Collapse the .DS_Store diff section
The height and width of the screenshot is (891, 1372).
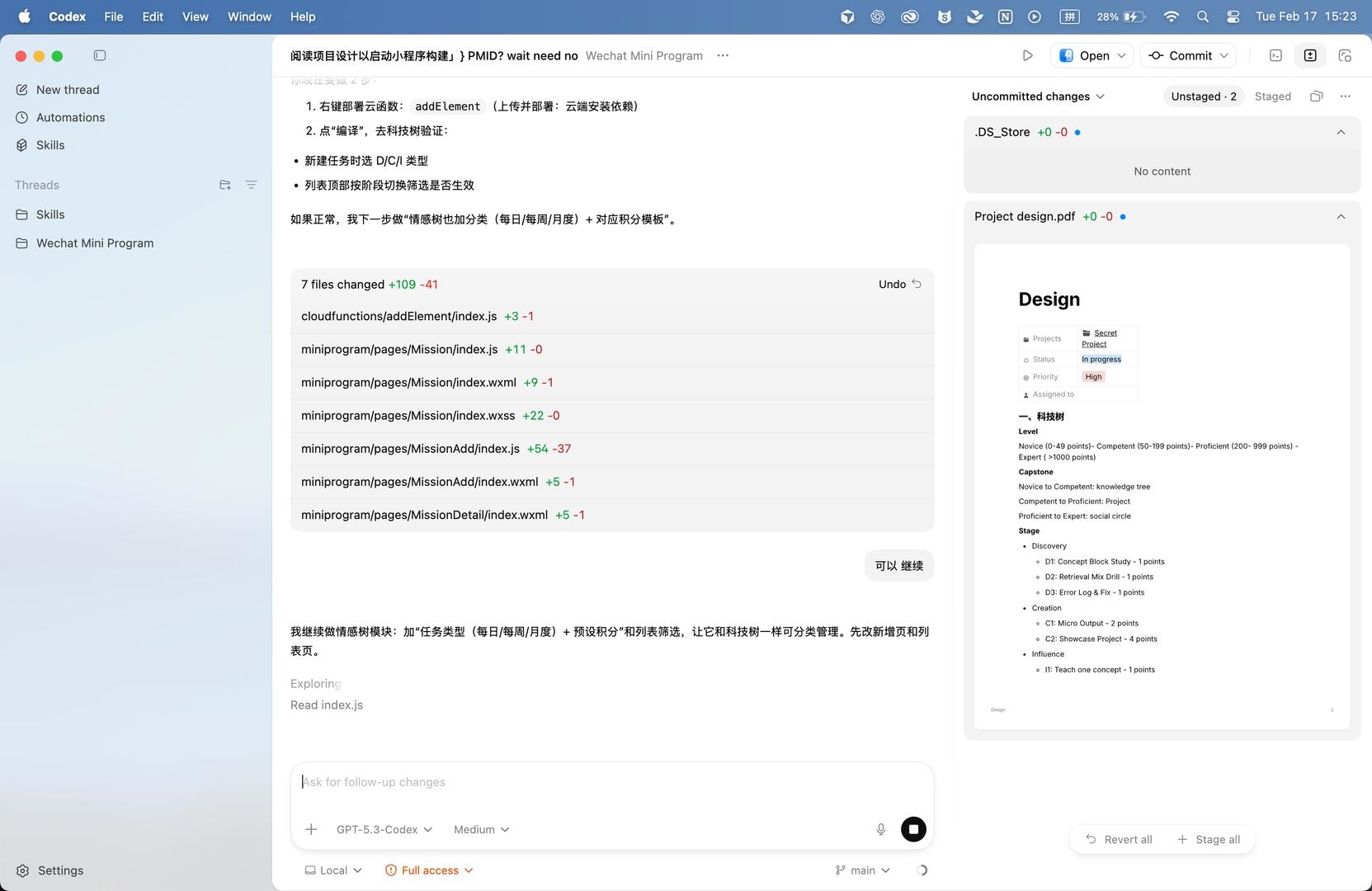pos(1341,132)
